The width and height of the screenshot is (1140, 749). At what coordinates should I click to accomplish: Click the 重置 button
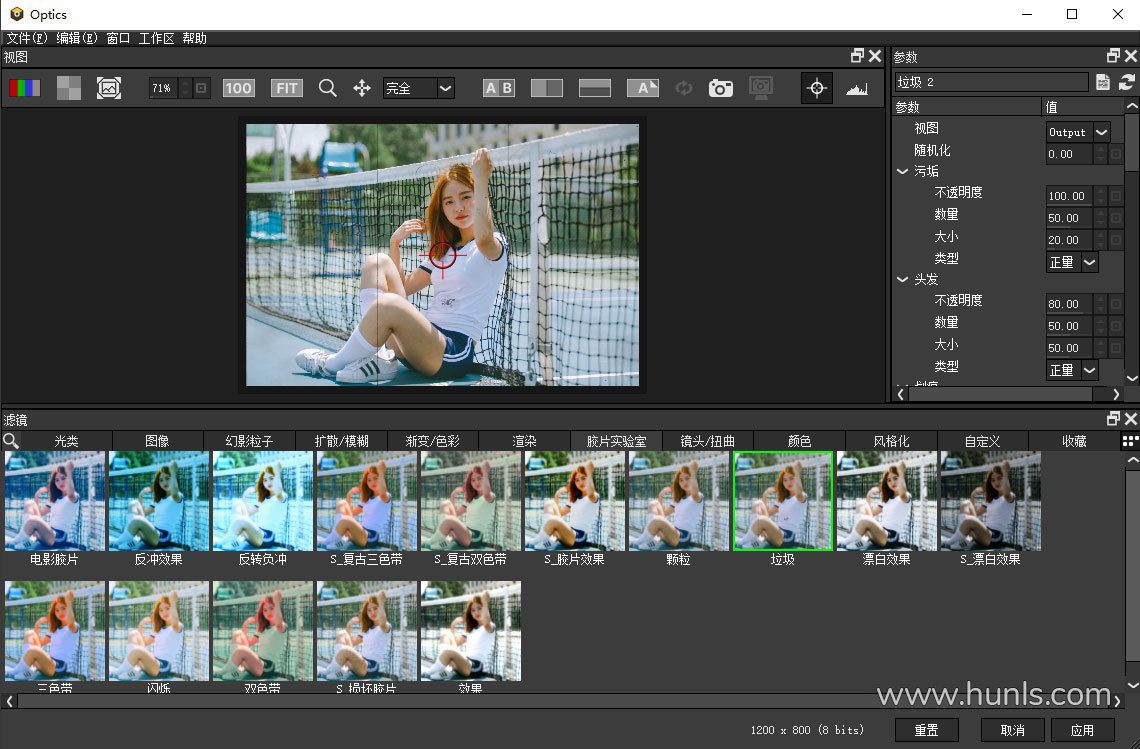[926, 730]
